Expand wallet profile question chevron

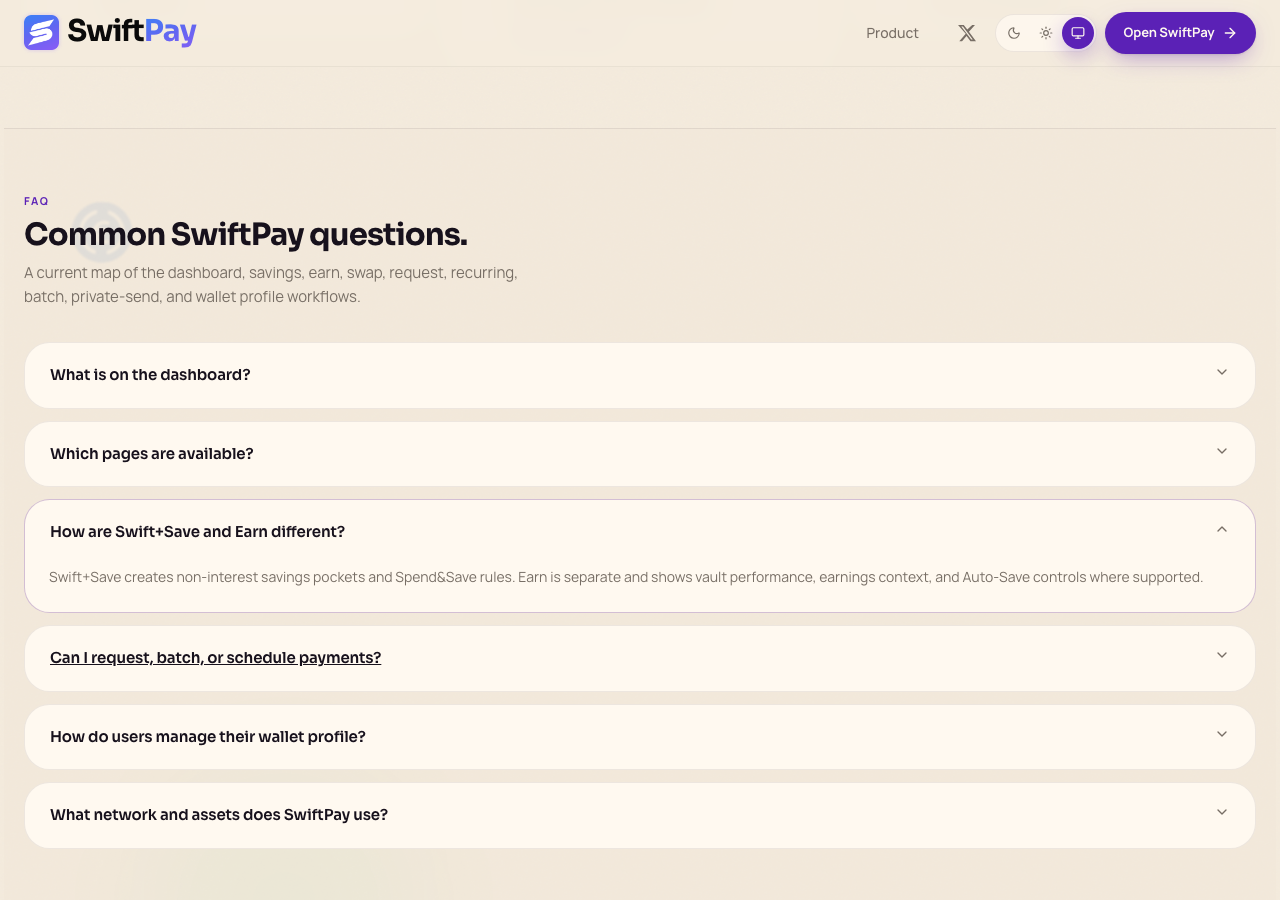click(x=1222, y=734)
